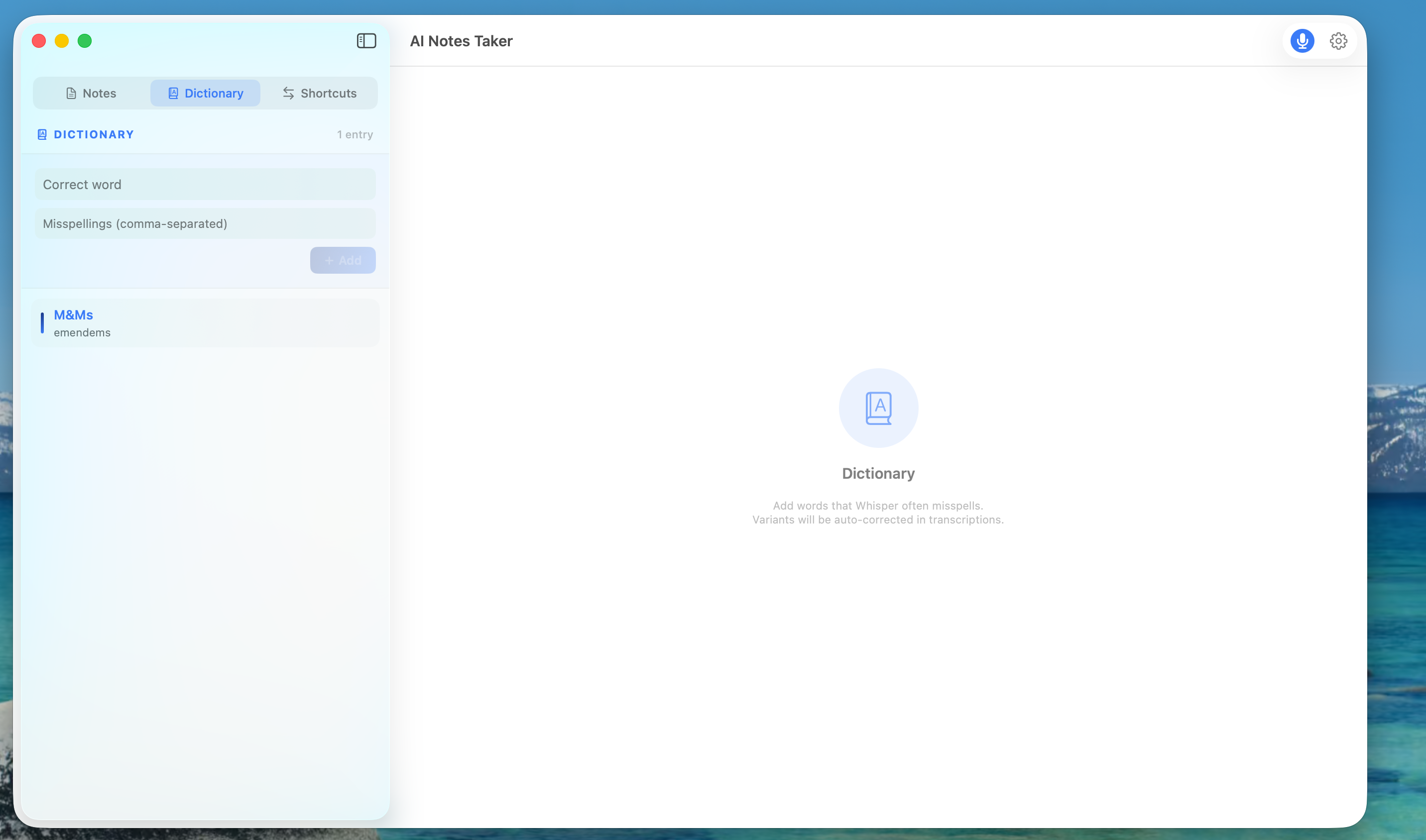Click the Shortcuts tab arrows icon
Screen dimensions: 1426x840
tap(288, 94)
